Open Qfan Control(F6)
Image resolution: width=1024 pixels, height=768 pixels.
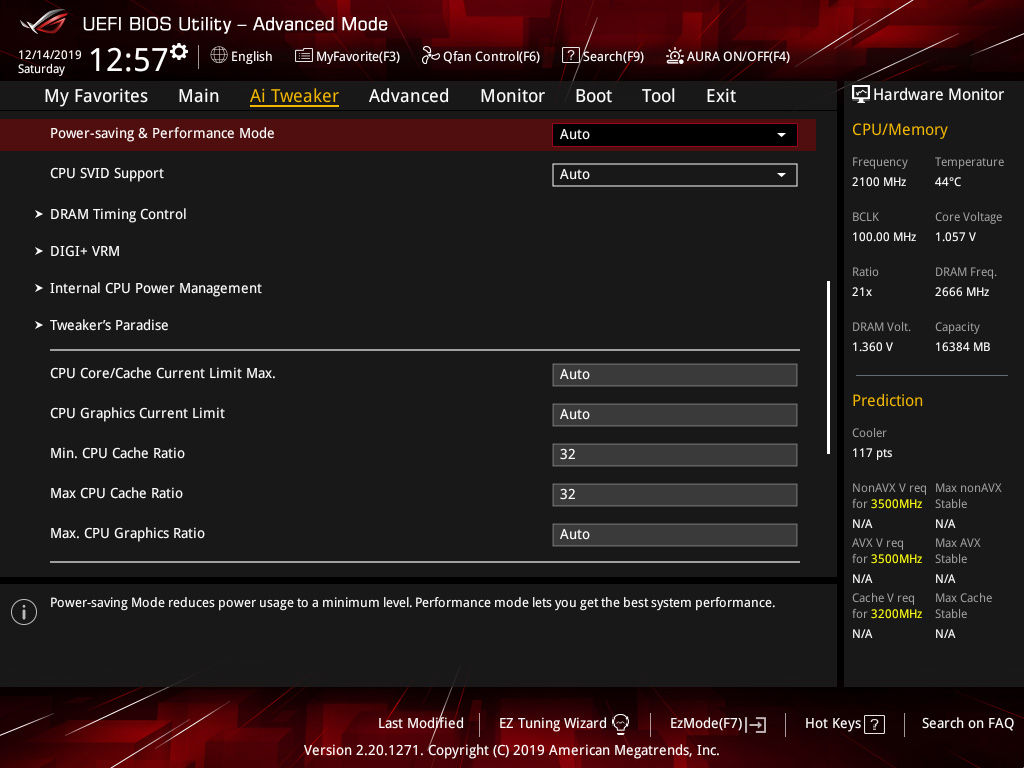pos(481,56)
